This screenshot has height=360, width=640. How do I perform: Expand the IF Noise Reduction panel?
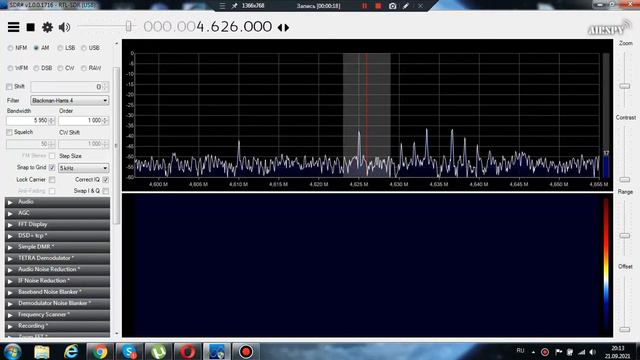click(x=57, y=281)
